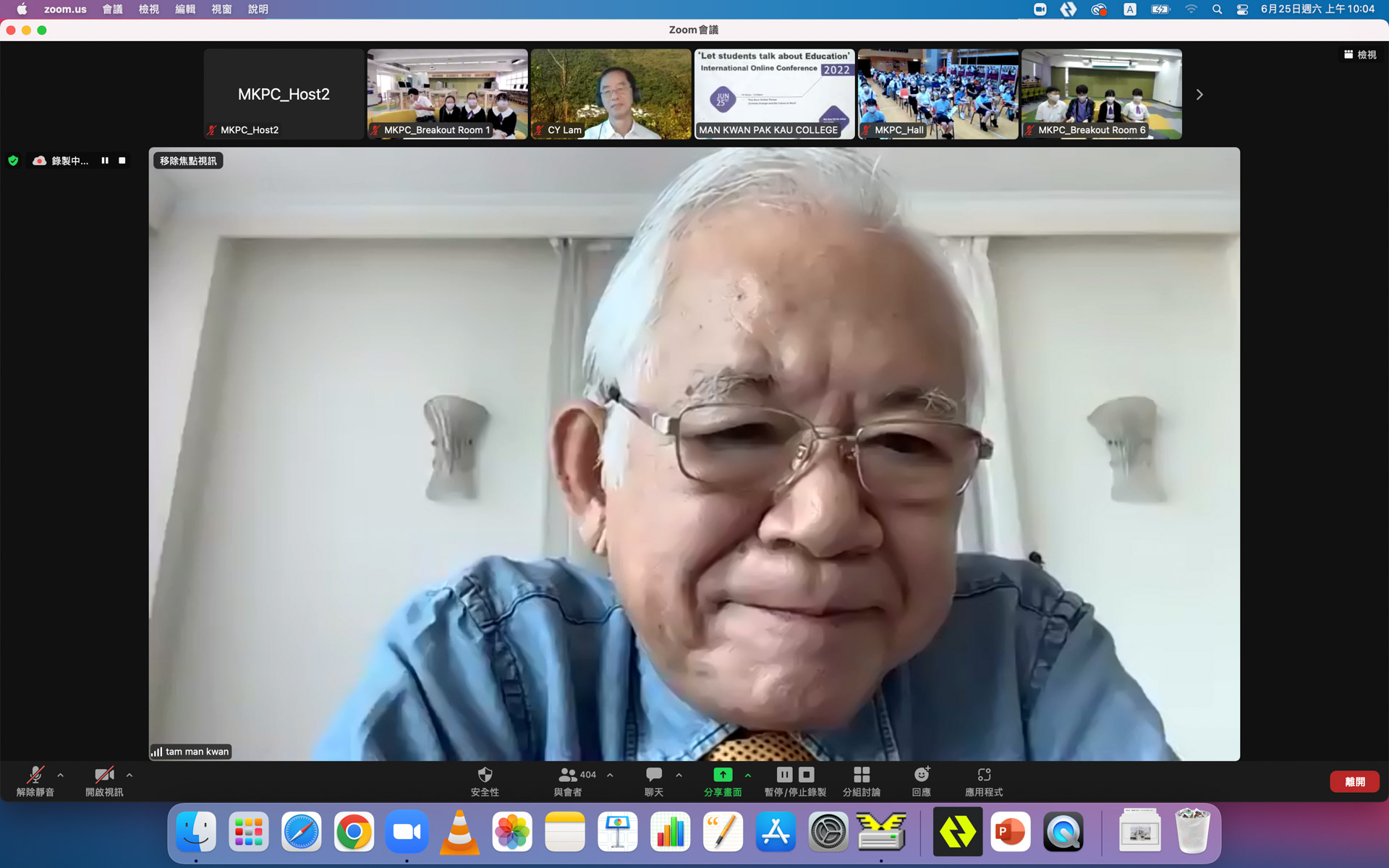Click the green encryption shield icon

click(x=13, y=161)
